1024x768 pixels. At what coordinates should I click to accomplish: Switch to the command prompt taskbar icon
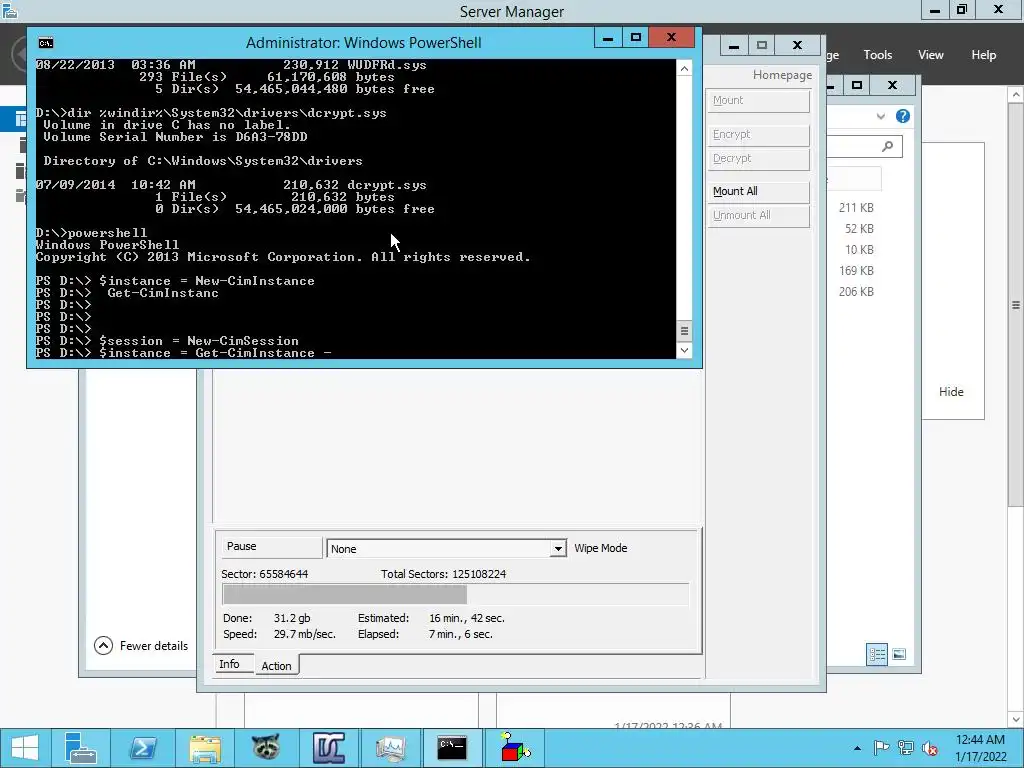pos(452,748)
